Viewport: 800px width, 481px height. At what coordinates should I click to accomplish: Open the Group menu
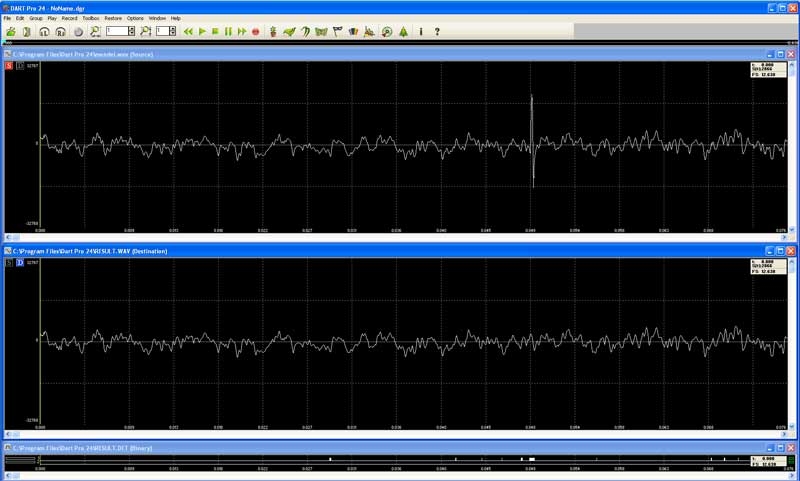click(36, 18)
